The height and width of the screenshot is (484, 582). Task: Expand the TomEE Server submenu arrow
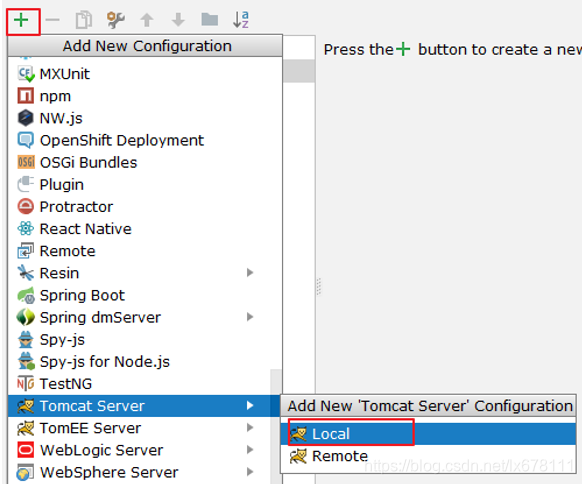click(x=250, y=428)
